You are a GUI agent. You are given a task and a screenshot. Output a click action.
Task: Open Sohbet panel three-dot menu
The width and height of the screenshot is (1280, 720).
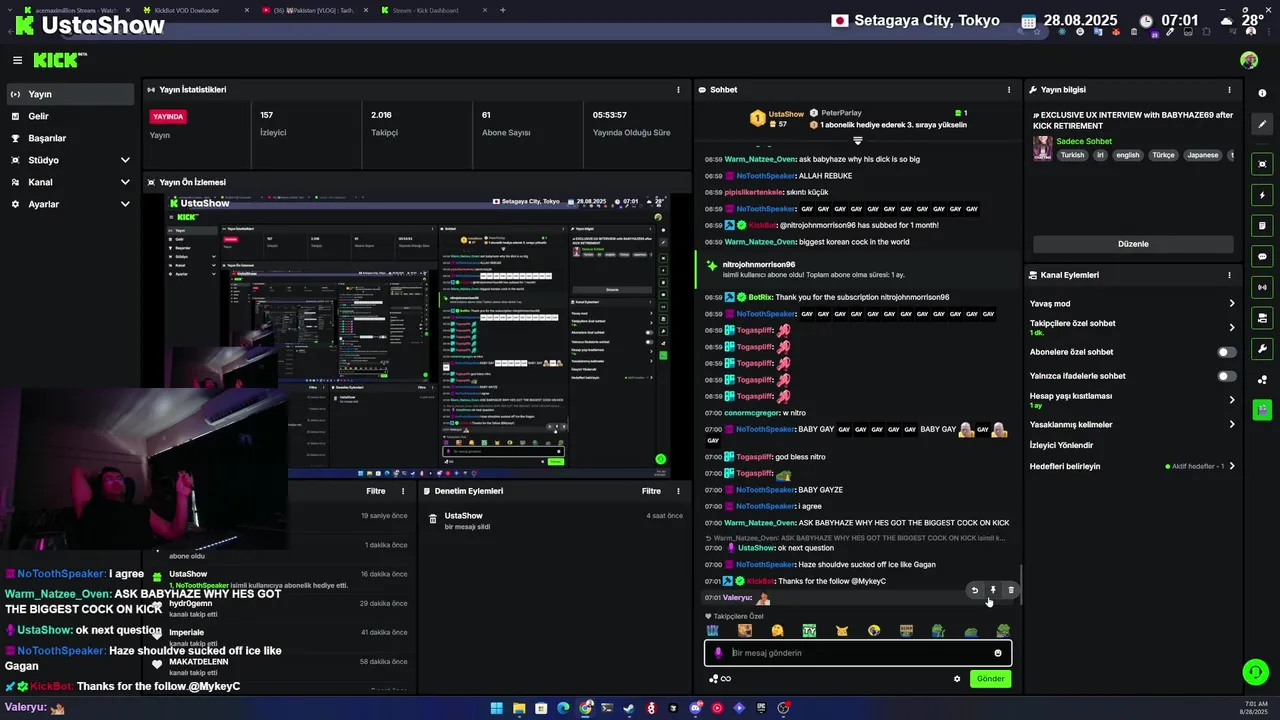point(1009,90)
